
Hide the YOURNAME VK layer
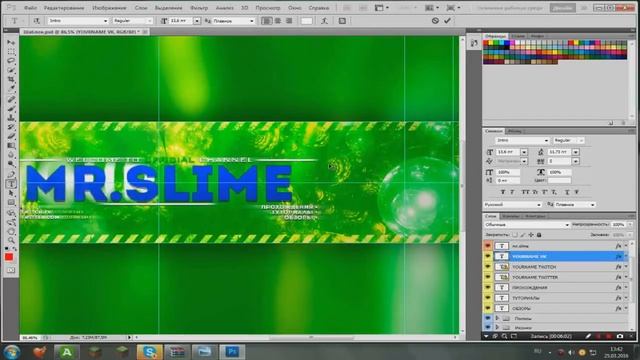pos(488,256)
